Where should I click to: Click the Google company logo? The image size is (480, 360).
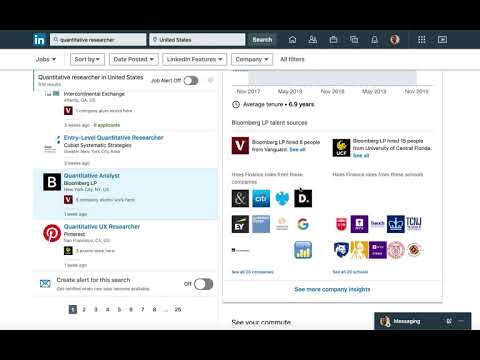303,224
